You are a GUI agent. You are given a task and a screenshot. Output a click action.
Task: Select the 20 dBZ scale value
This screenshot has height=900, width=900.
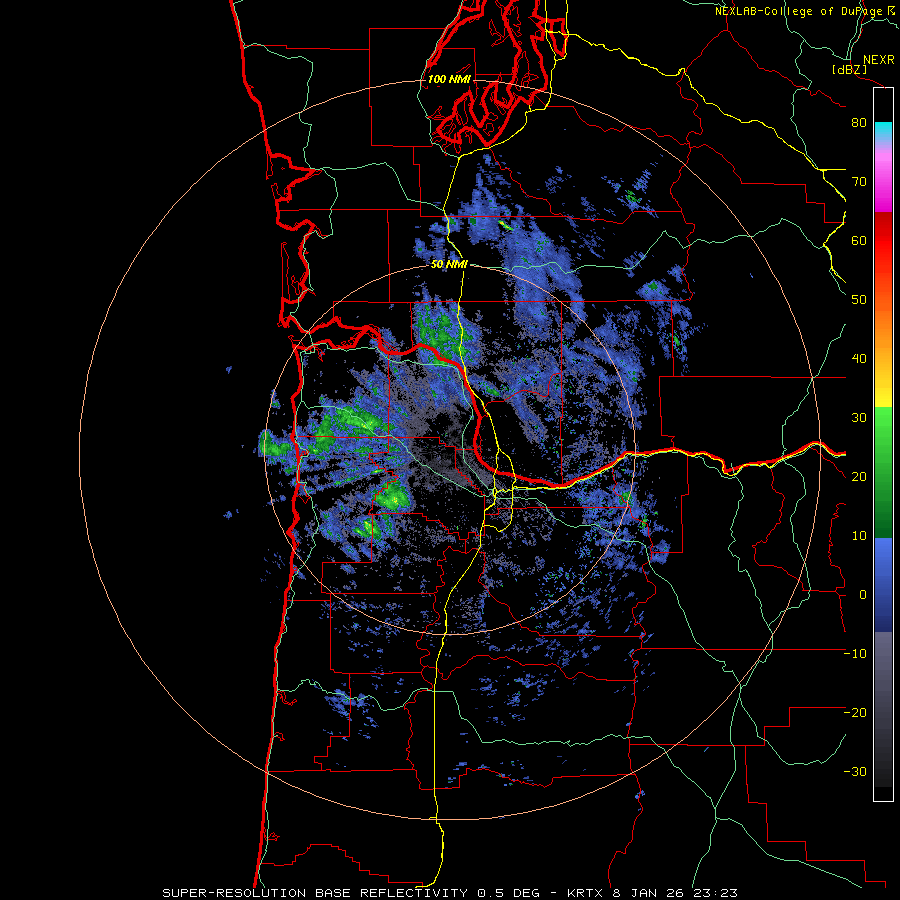[x=859, y=477]
